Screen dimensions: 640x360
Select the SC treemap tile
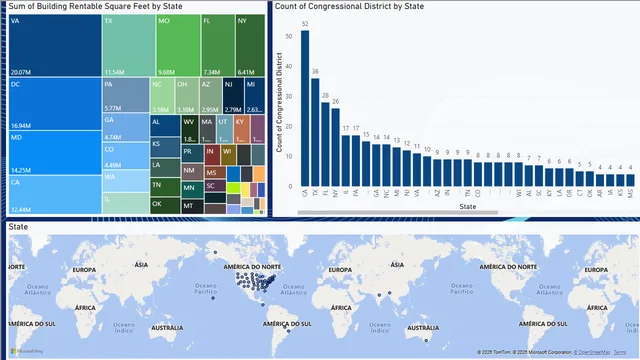click(x=215, y=185)
